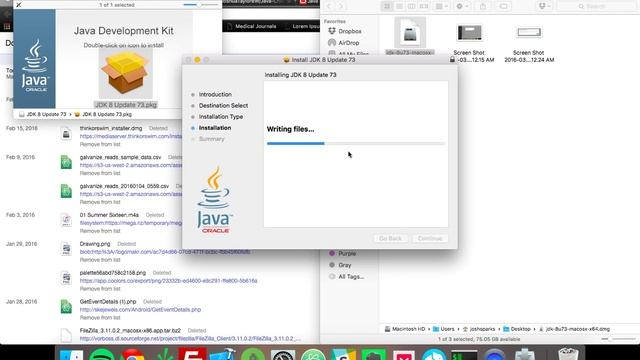The width and height of the screenshot is (640, 360).
Task: Click Macintosh HD in Finder path bar
Action: click(404, 329)
